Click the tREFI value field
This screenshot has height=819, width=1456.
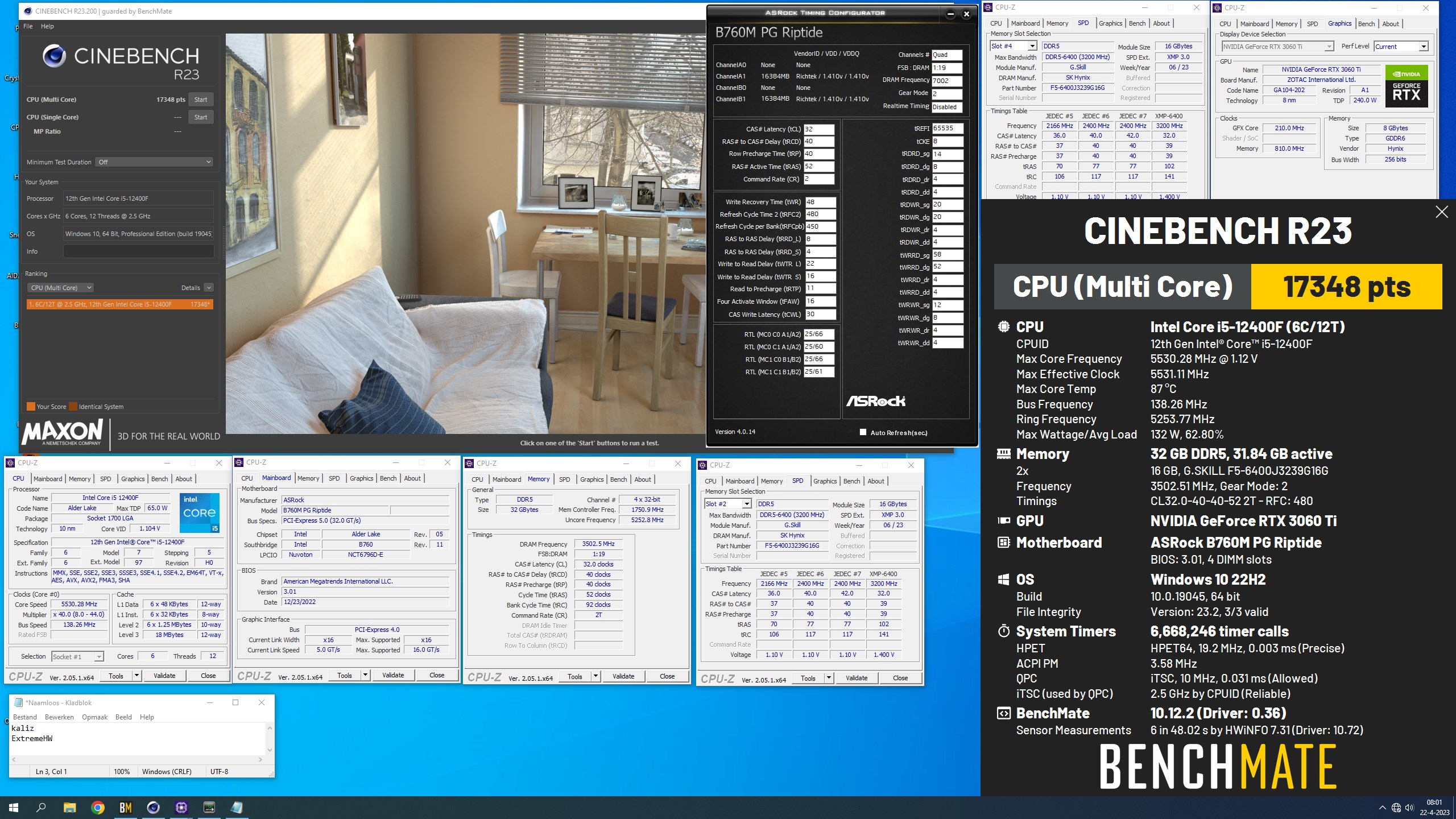948,129
